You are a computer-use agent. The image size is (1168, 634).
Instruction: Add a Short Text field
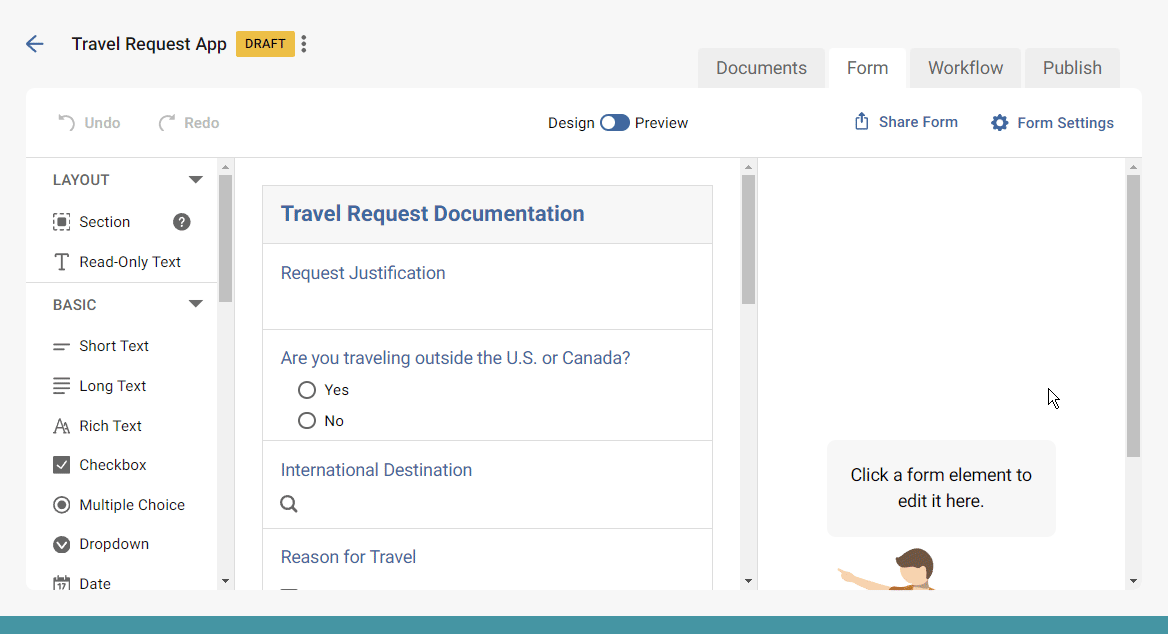113,345
